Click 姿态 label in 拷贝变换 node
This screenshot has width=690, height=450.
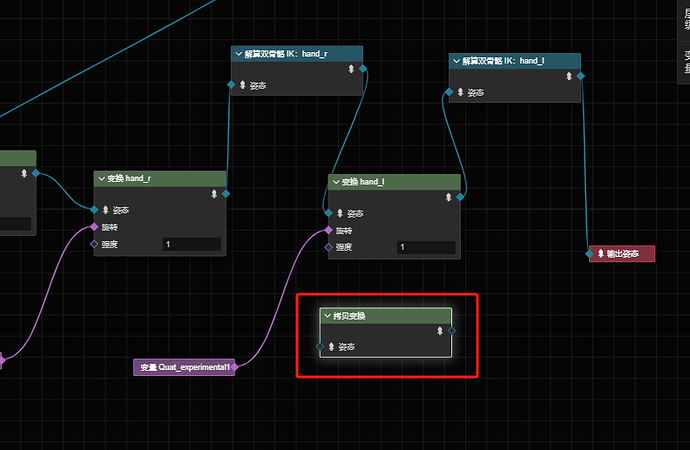[x=346, y=347]
